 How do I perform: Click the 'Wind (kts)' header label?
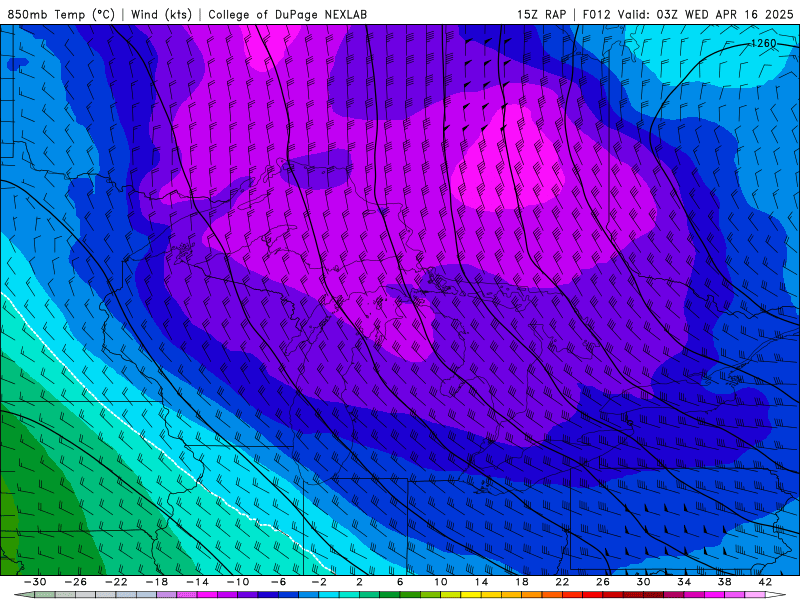[161, 14]
